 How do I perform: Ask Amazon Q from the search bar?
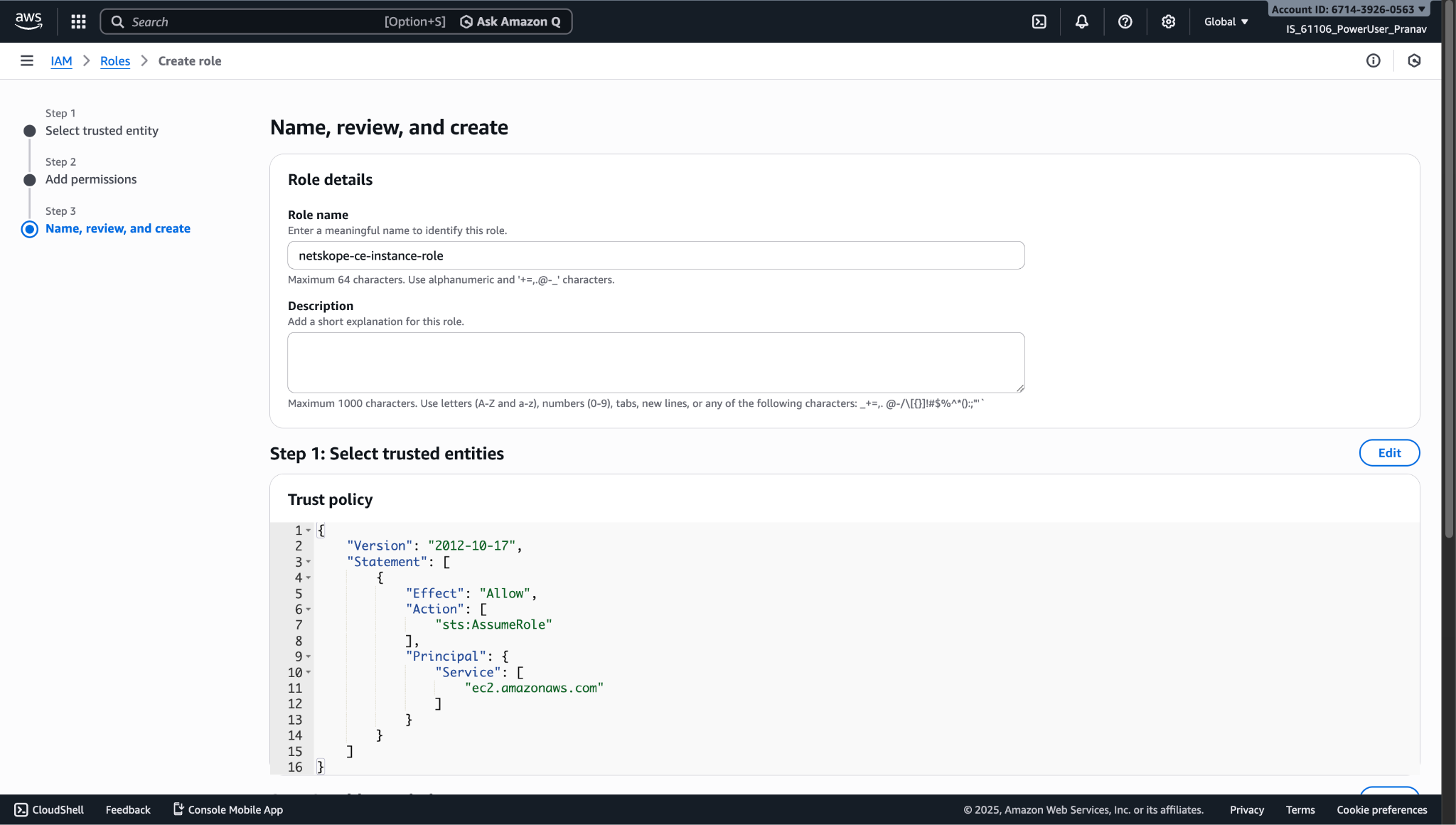[510, 22]
